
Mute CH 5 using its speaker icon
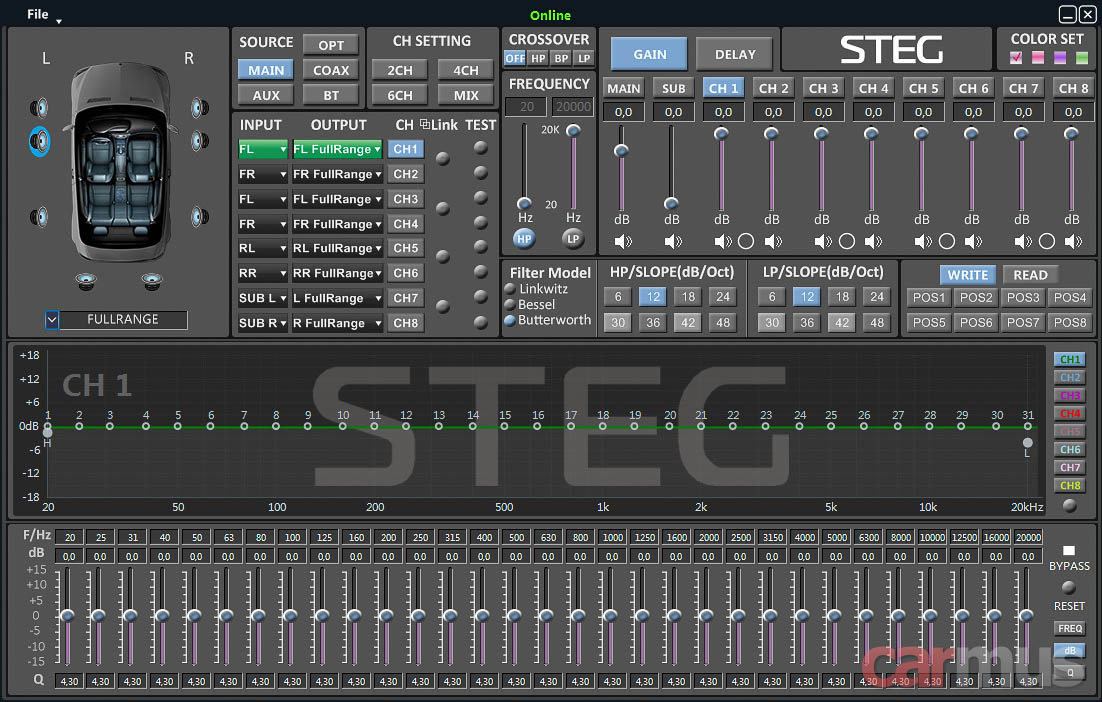coord(923,242)
